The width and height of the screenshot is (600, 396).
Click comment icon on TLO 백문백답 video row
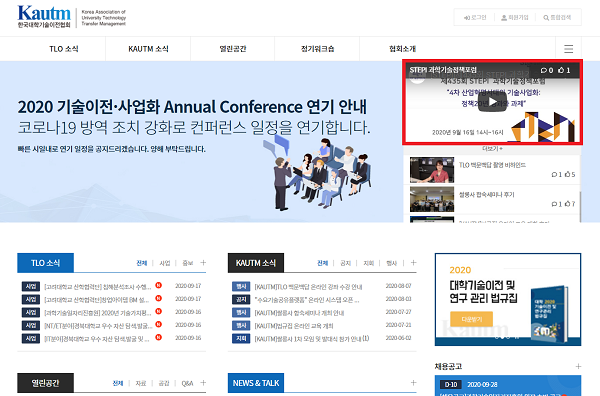[x=554, y=174]
